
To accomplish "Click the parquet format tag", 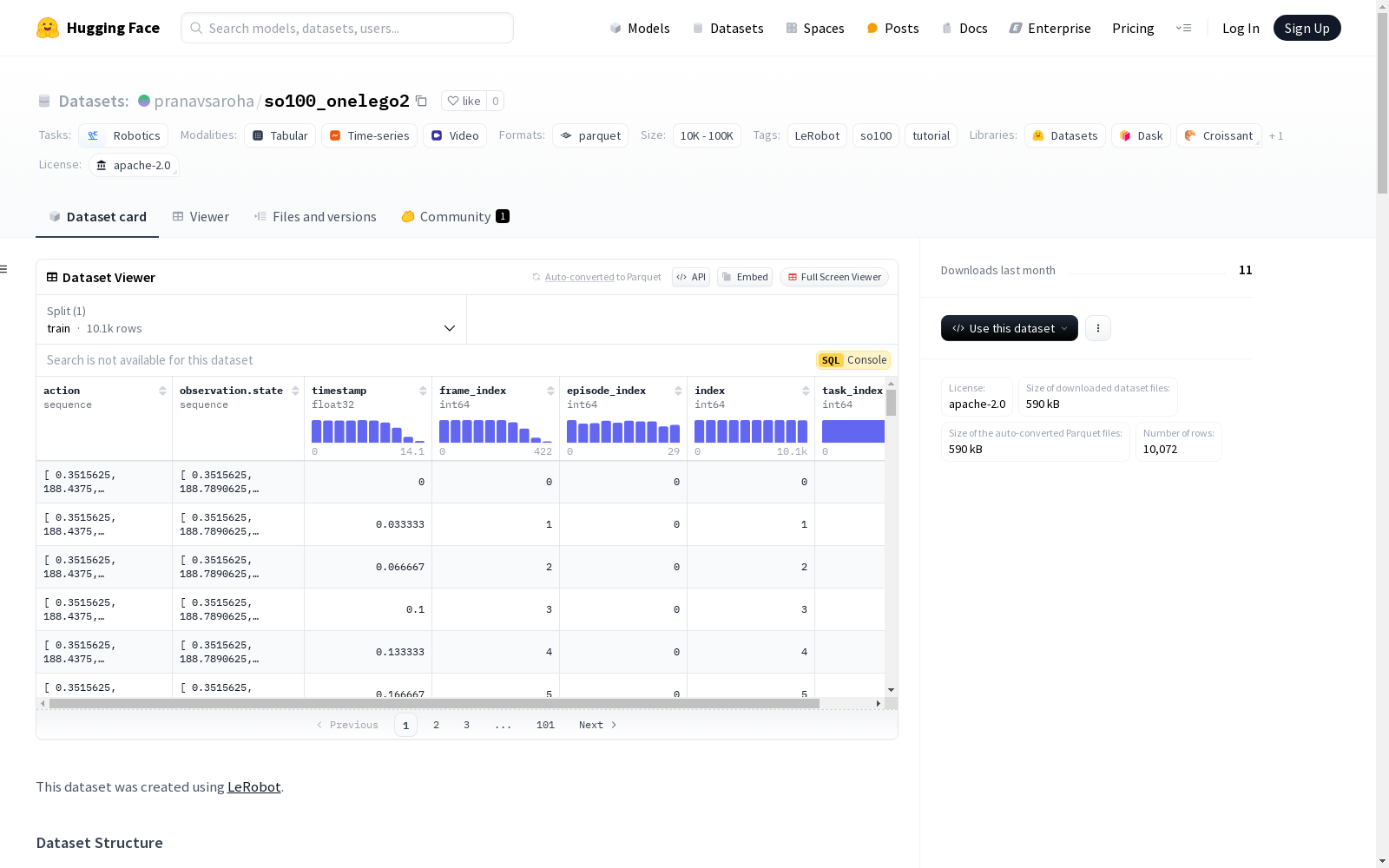I will tap(590, 135).
